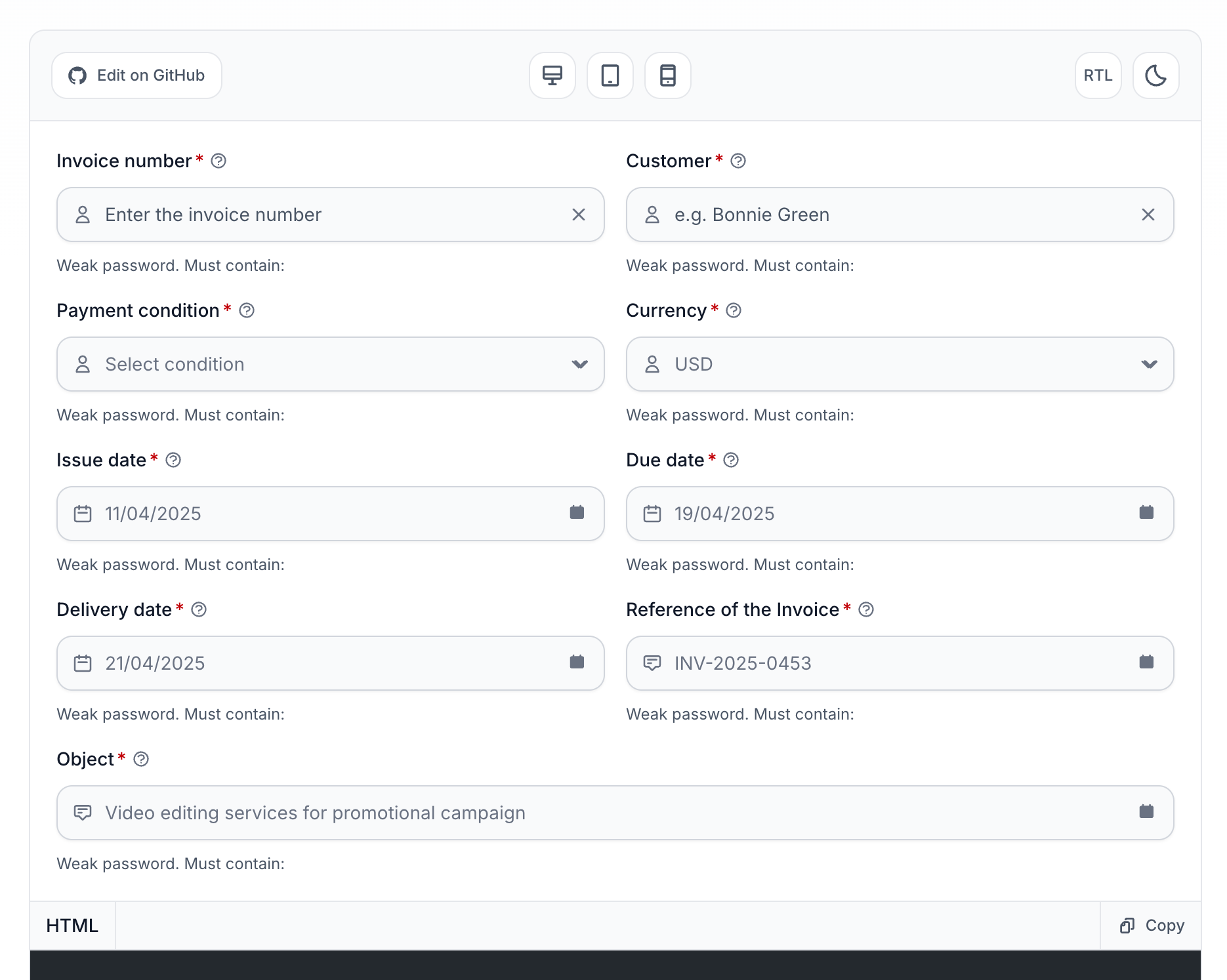The image size is (1227, 980).
Task: Show help for Reference of the Invoice
Action: (x=866, y=609)
